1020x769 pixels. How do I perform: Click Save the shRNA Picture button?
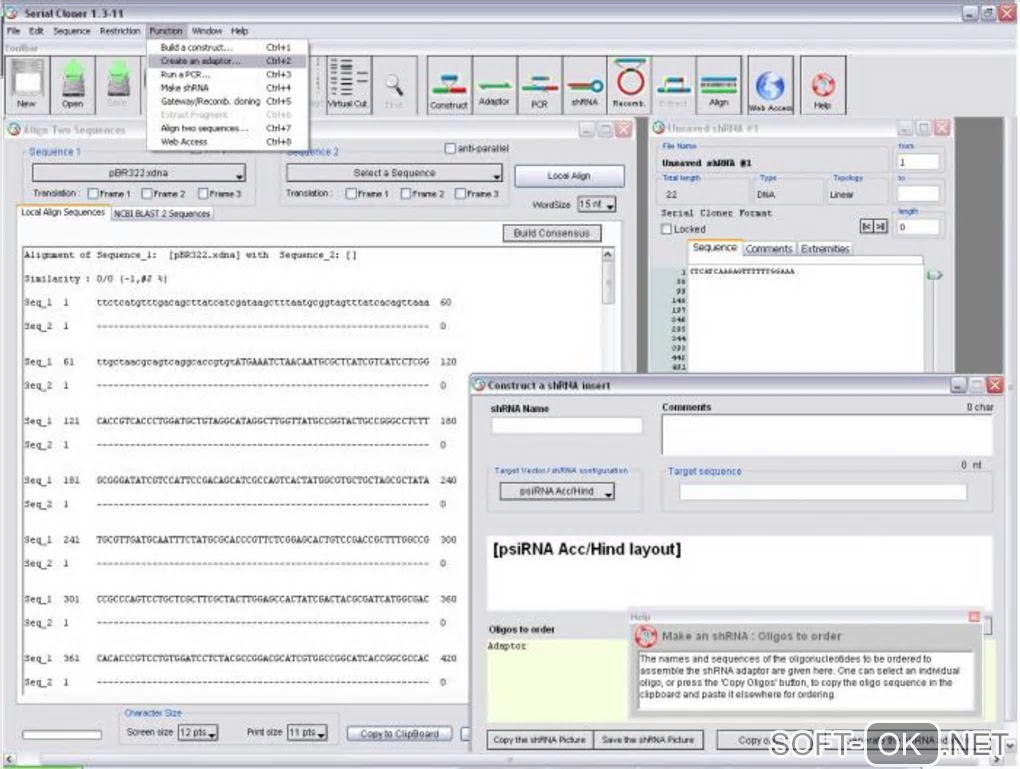[x=648, y=740]
